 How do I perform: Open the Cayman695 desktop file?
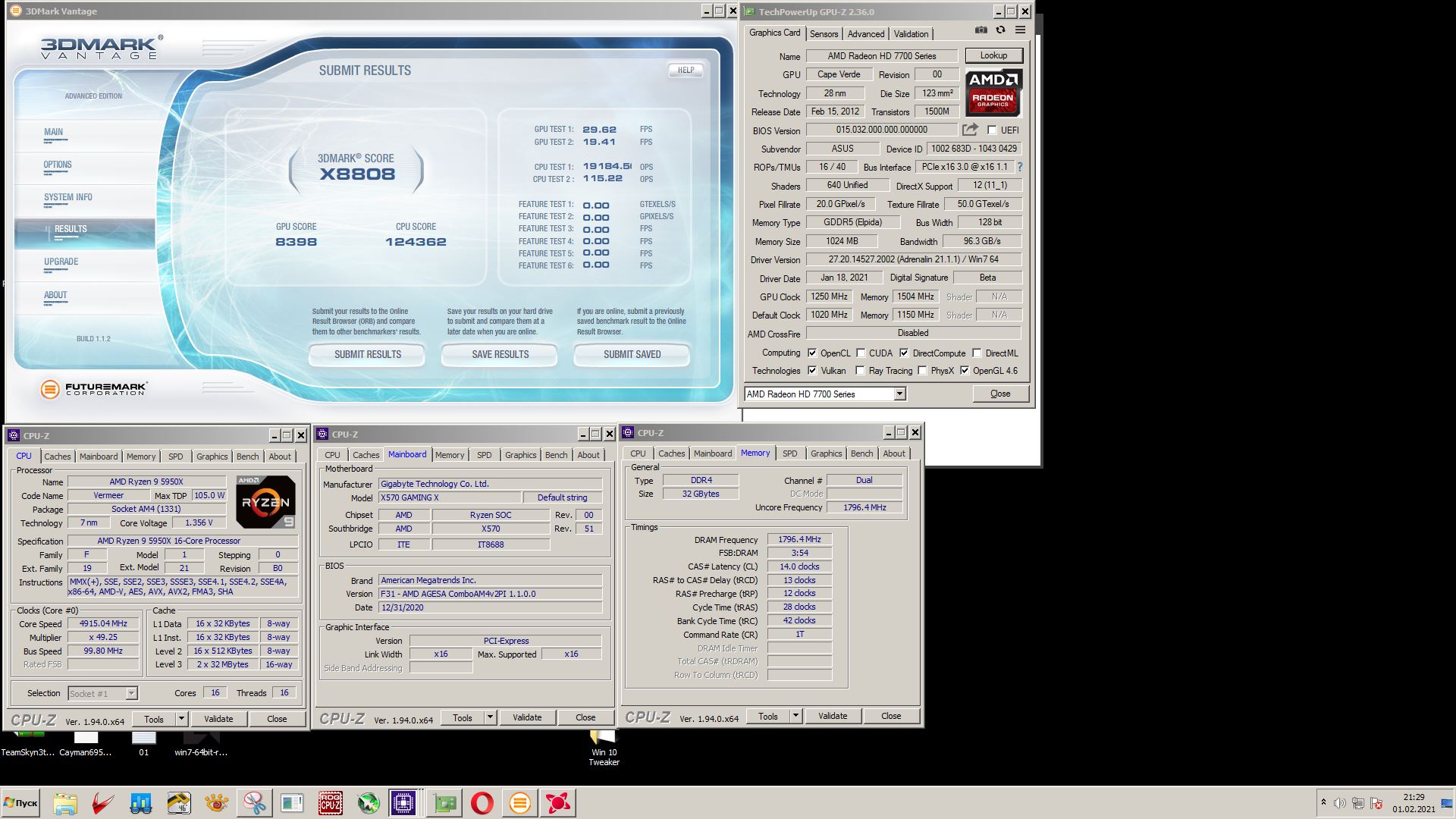pos(86,744)
